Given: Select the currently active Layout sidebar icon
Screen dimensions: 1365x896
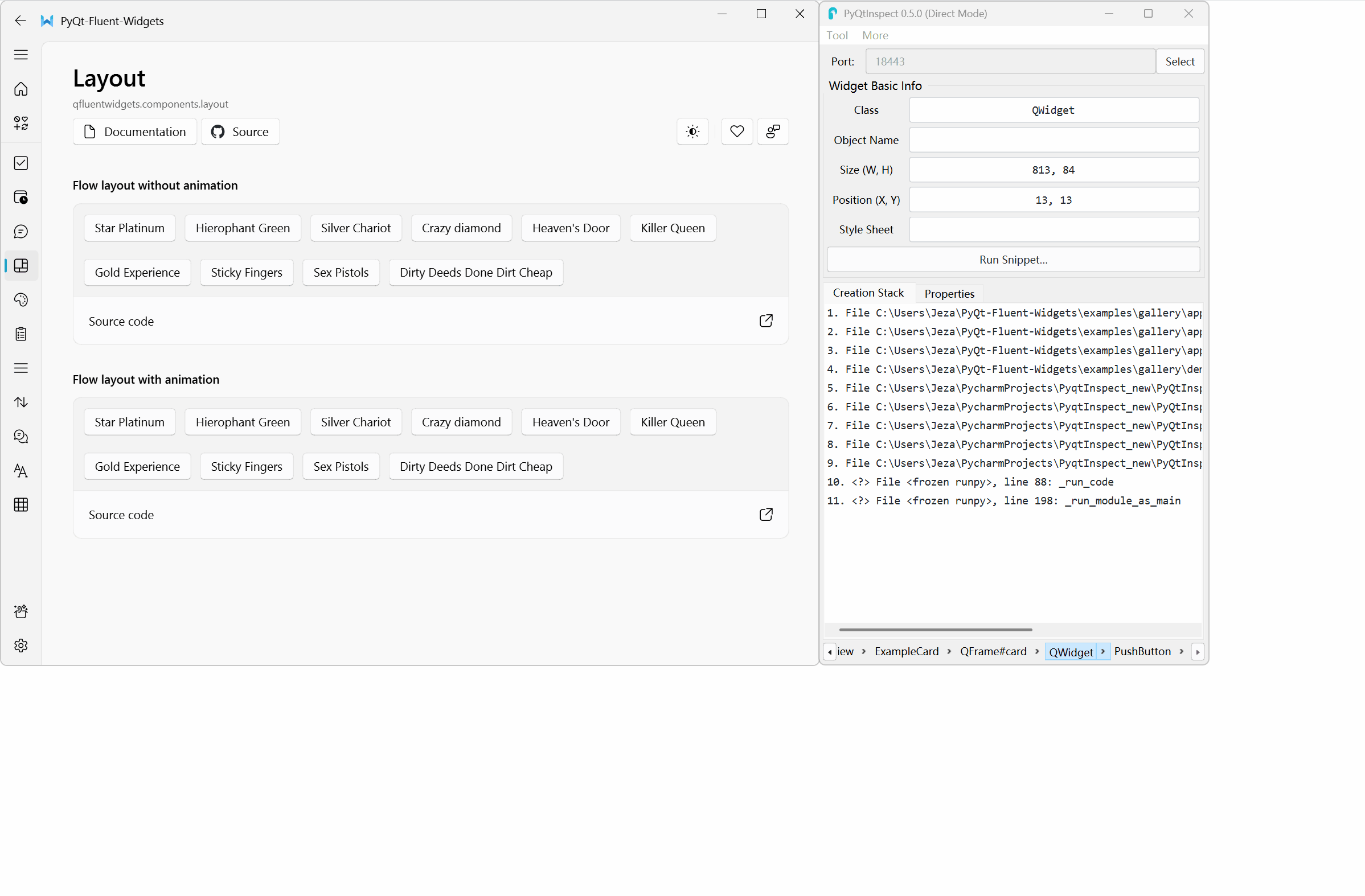Looking at the screenshot, I should tap(21, 265).
